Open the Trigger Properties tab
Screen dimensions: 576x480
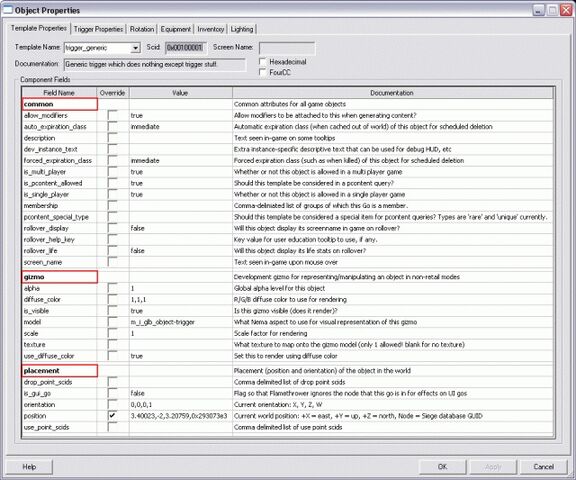pos(98,29)
